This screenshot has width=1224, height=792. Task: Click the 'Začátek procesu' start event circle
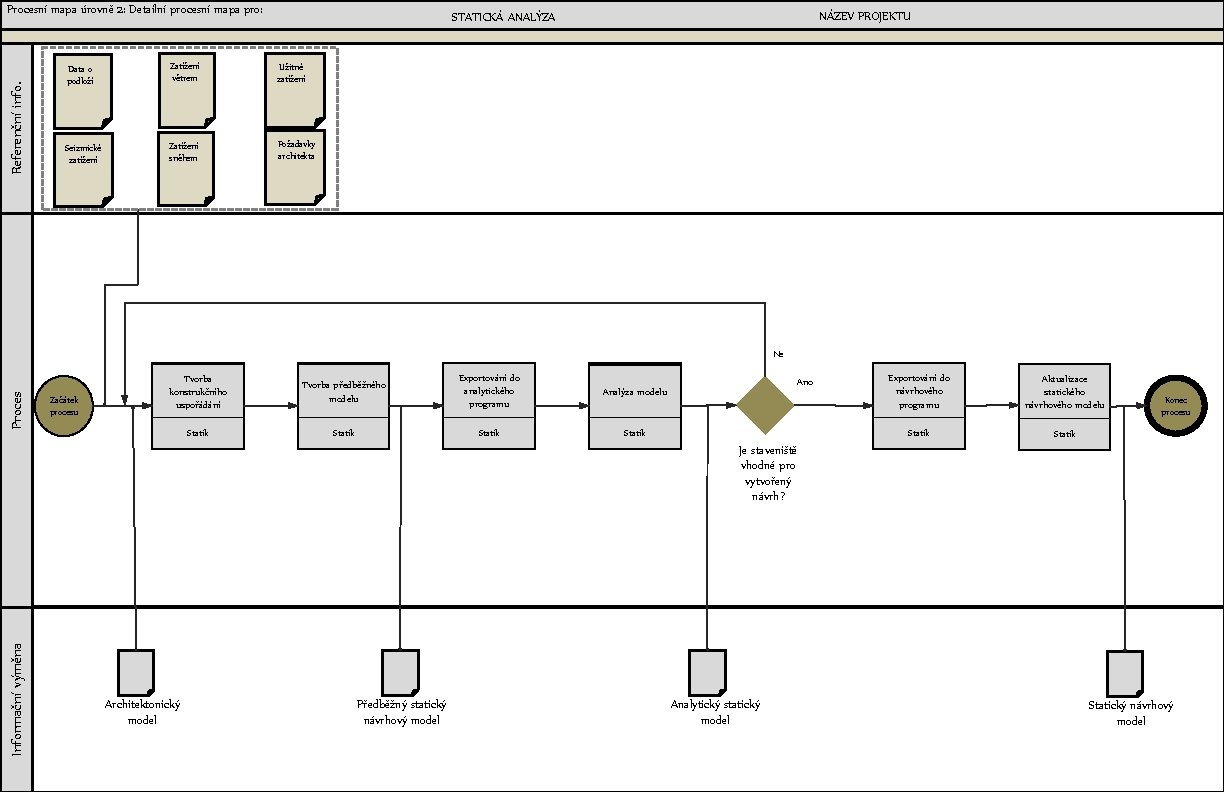(64, 406)
